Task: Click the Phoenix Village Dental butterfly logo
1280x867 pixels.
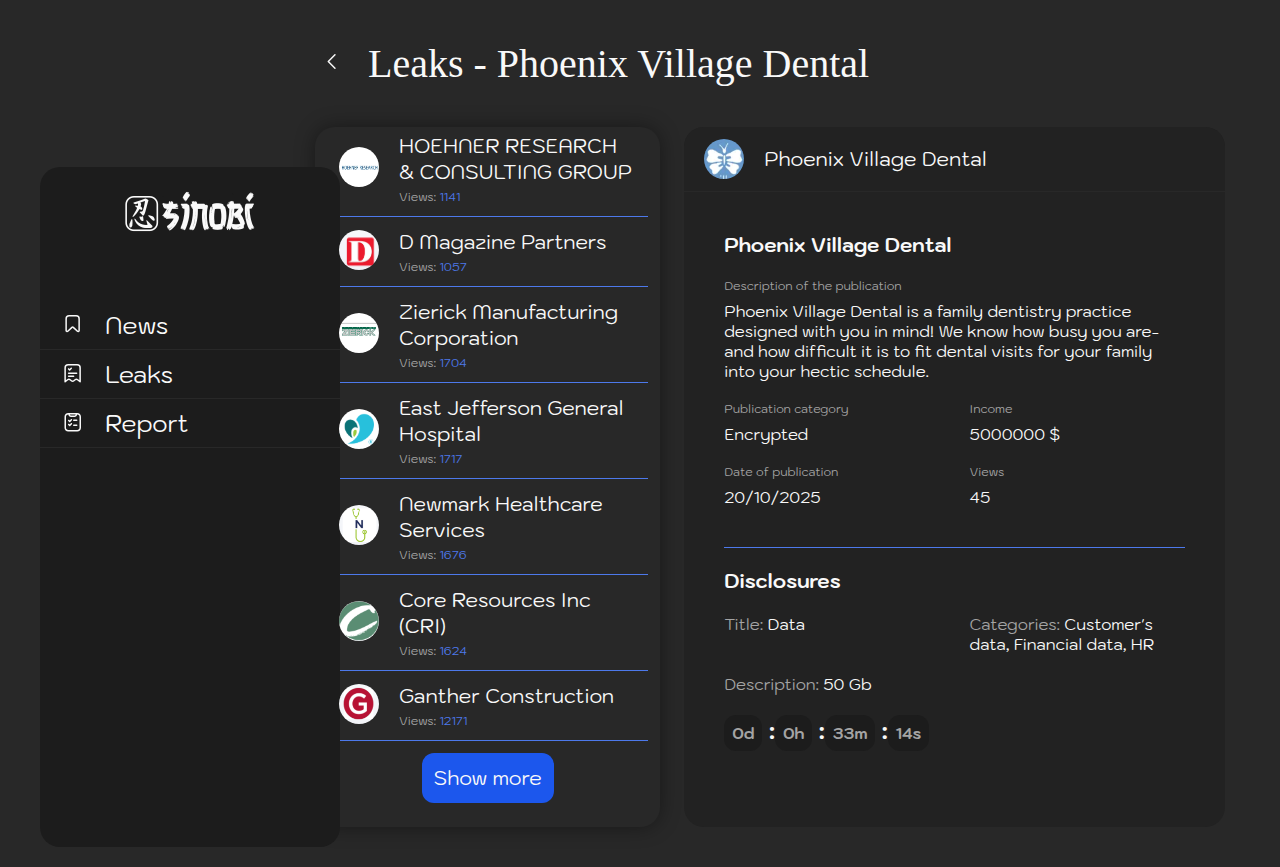Action: (724, 159)
